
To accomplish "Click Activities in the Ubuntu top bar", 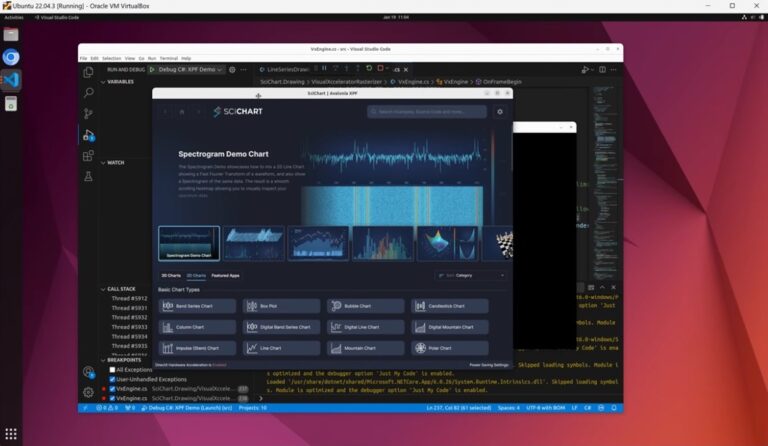I will (x=14, y=17).
